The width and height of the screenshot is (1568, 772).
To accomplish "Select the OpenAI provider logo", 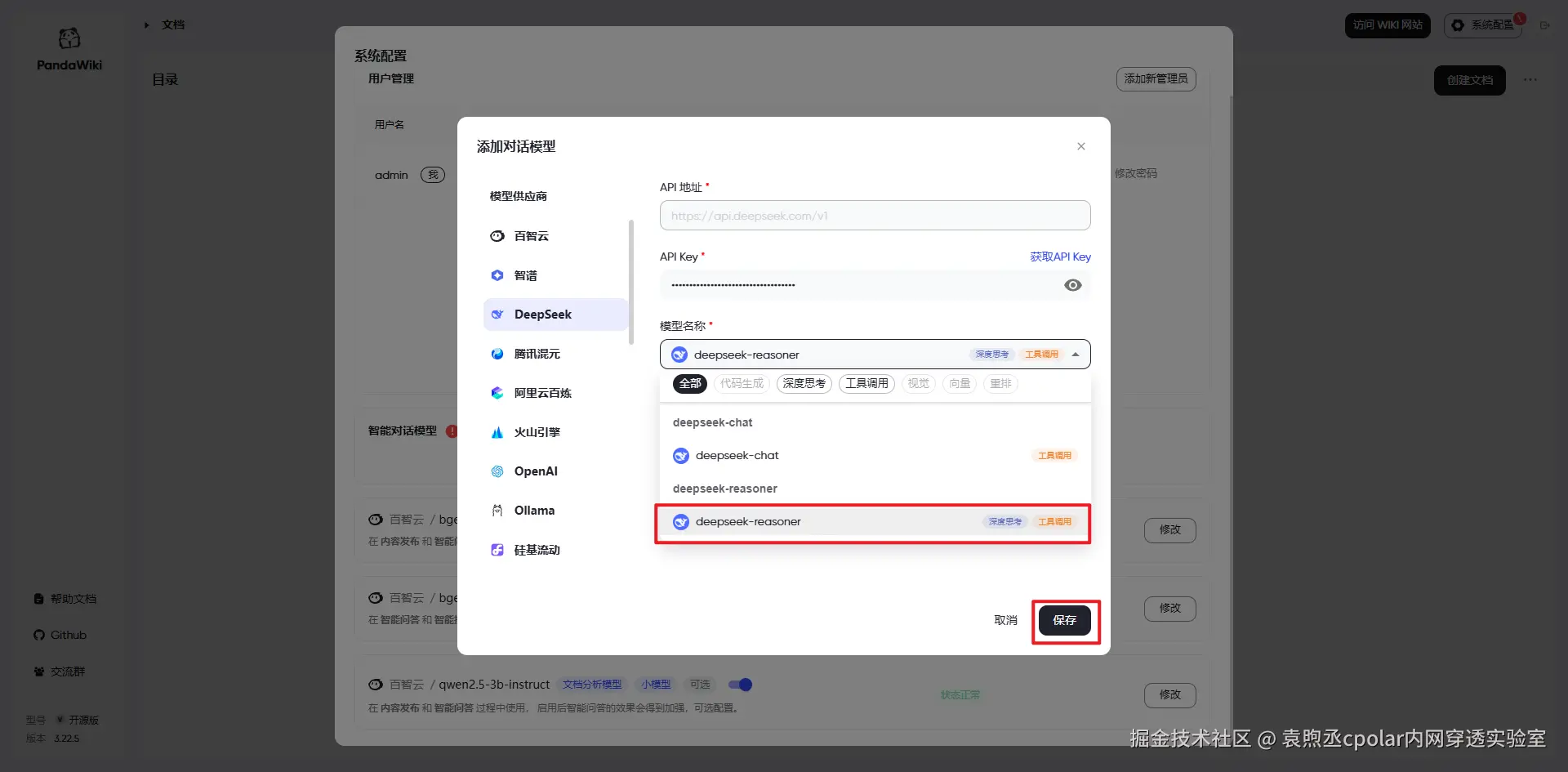I will [x=497, y=471].
